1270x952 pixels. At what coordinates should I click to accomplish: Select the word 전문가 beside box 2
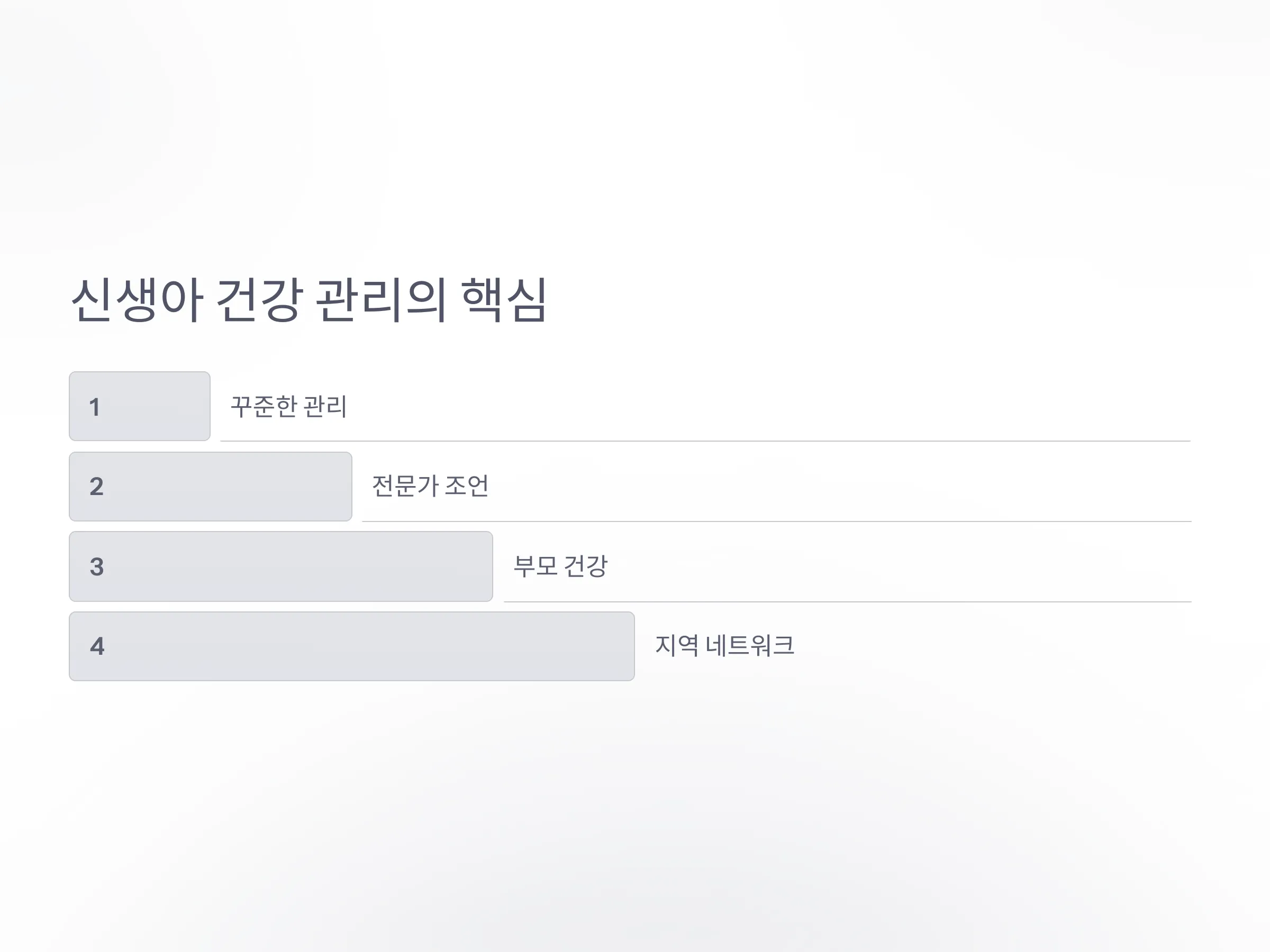(x=405, y=486)
